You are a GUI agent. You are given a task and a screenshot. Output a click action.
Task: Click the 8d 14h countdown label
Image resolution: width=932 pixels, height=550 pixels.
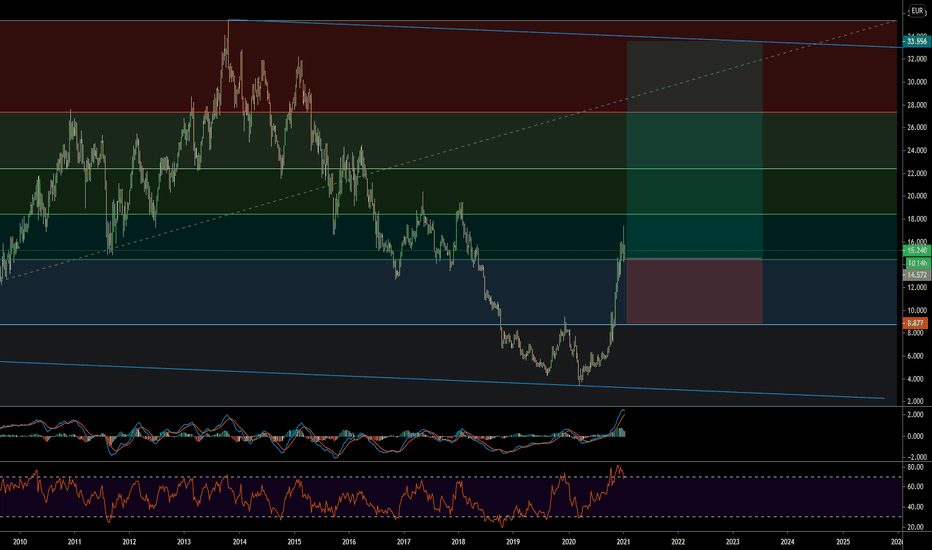(x=917, y=263)
